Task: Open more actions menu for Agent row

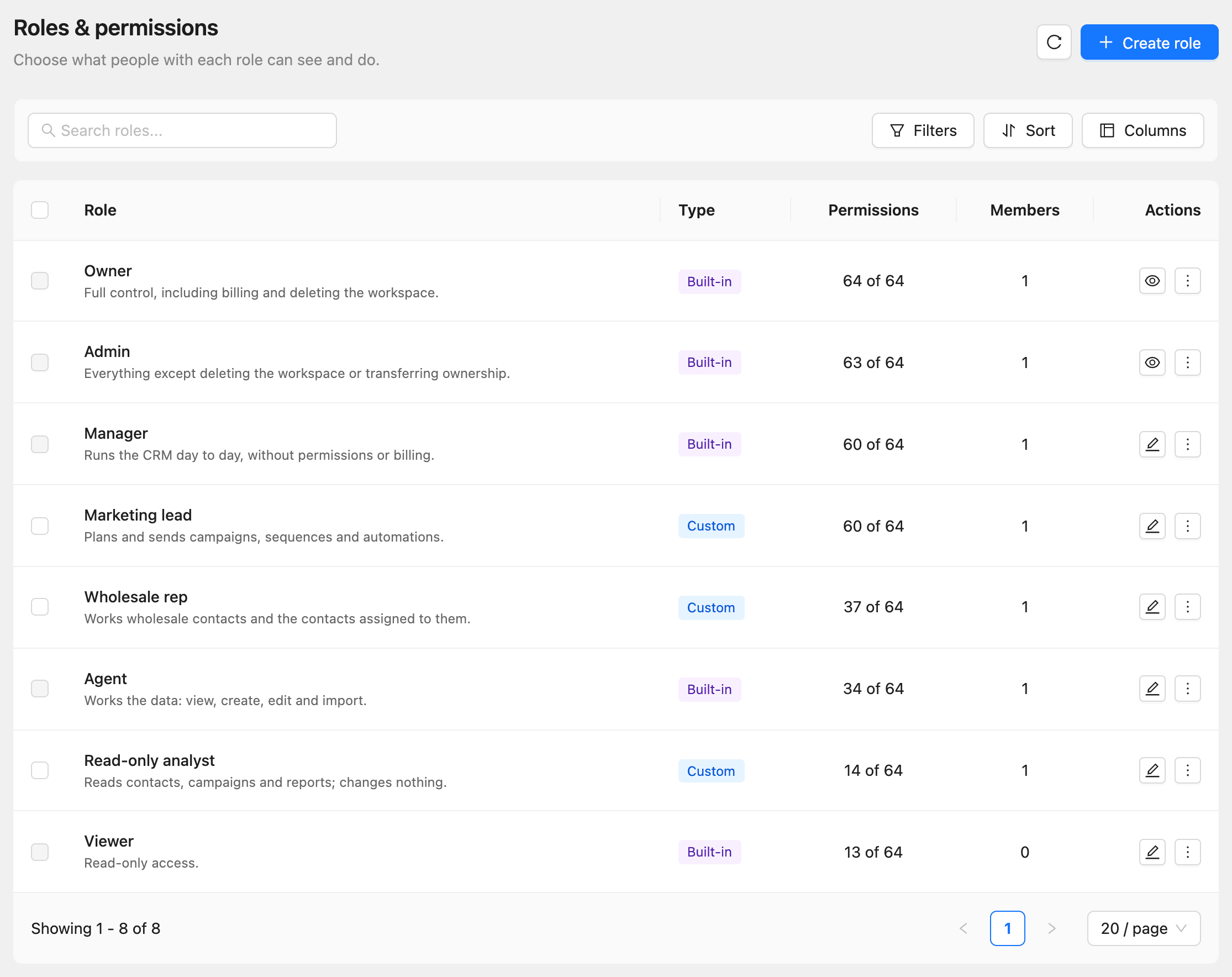Action: (1187, 689)
